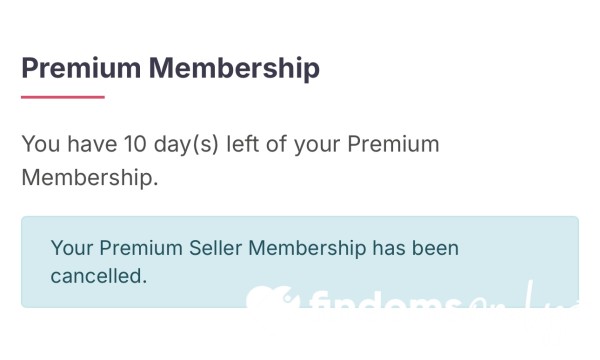This screenshot has width=600, height=360.
Task: Click the "10 day(s)" remaining text
Action: (171, 145)
